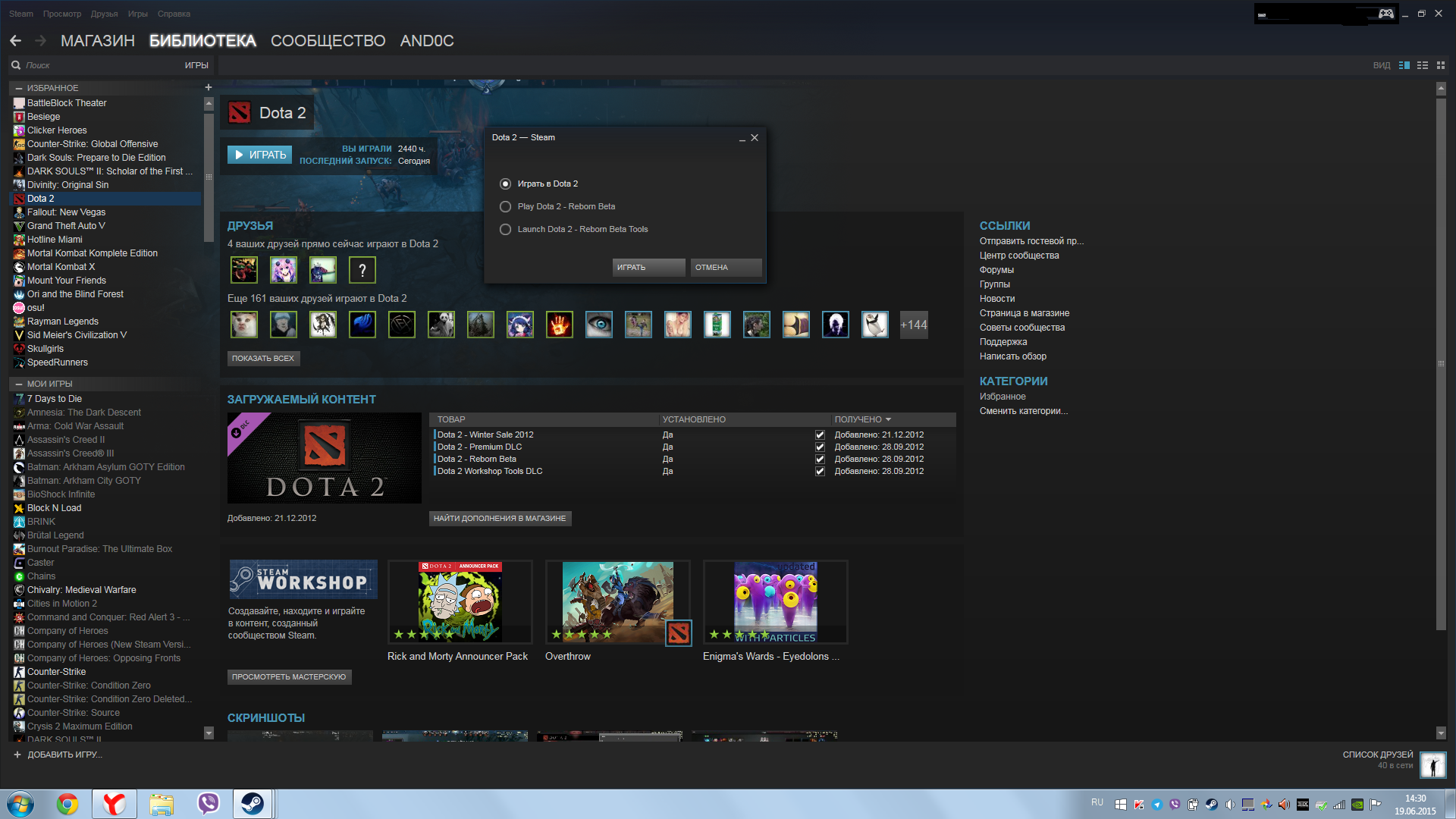Open the ИГРЫ library filter dropdown

click(x=196, y=65)
